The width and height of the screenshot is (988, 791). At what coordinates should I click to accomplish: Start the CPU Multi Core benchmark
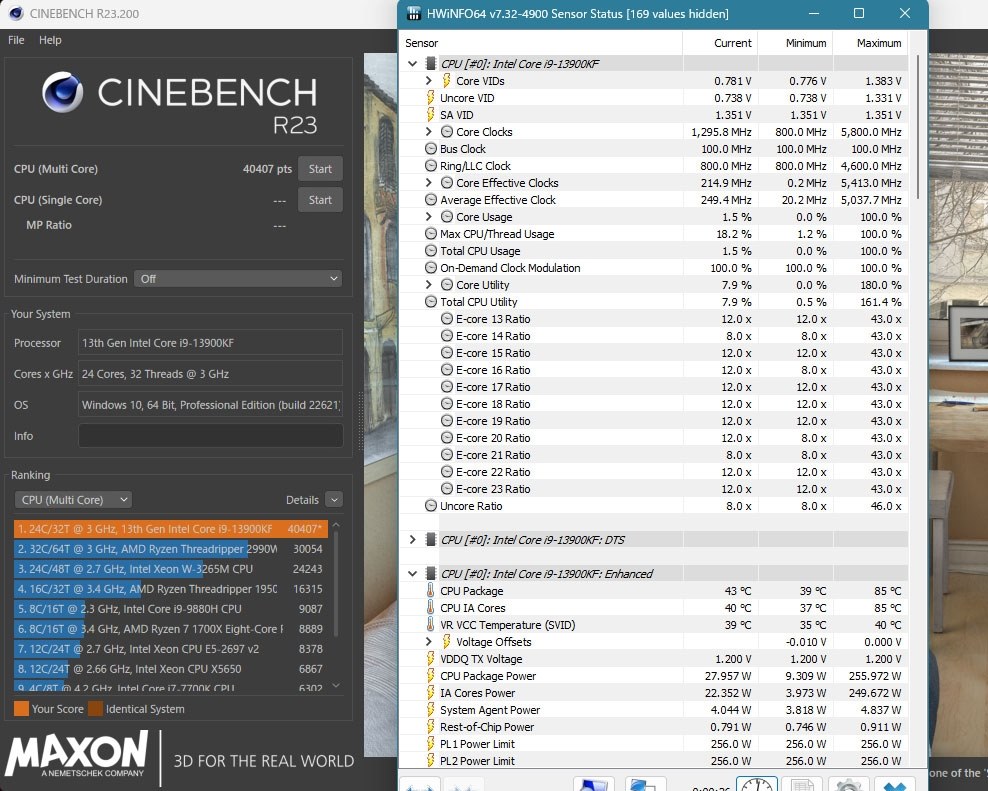pos(320,168)
